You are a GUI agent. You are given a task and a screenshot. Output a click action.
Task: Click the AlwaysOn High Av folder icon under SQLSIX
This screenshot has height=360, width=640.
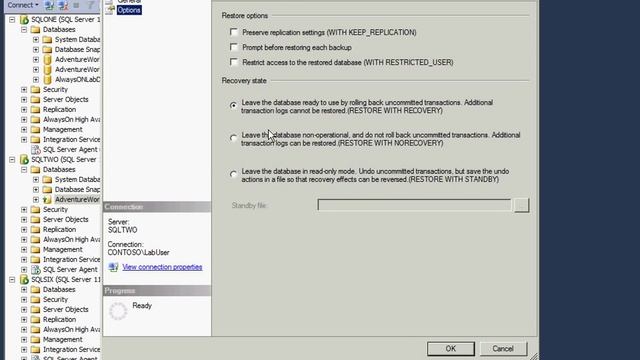36,330
